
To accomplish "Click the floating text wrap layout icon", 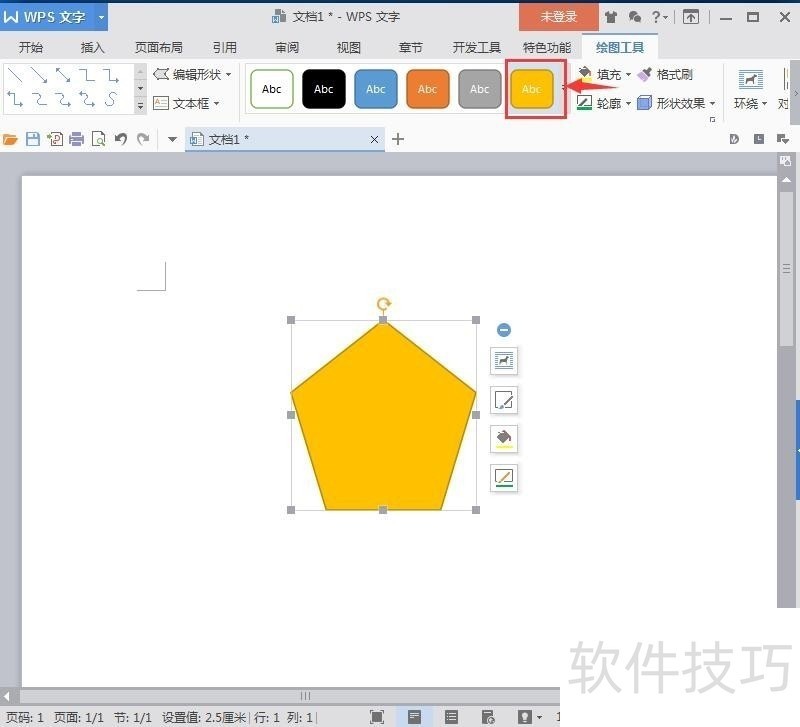I will point(504,361).
